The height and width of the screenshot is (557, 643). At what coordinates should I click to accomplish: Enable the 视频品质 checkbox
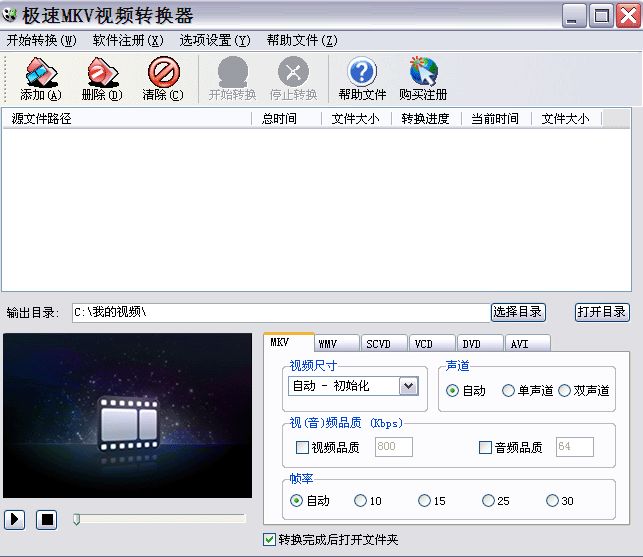tap(302, 447)
